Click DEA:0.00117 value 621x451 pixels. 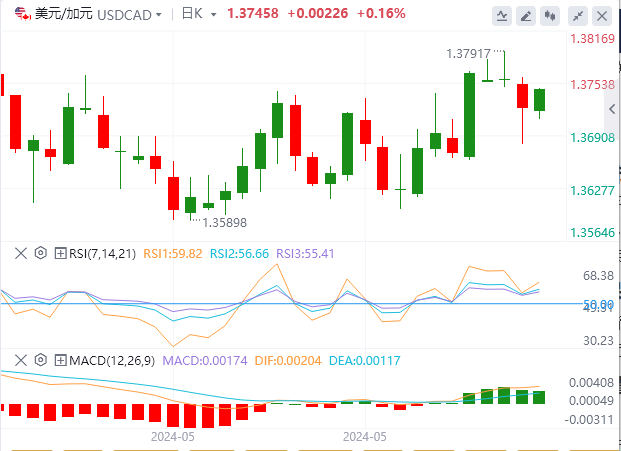point(365,361)
